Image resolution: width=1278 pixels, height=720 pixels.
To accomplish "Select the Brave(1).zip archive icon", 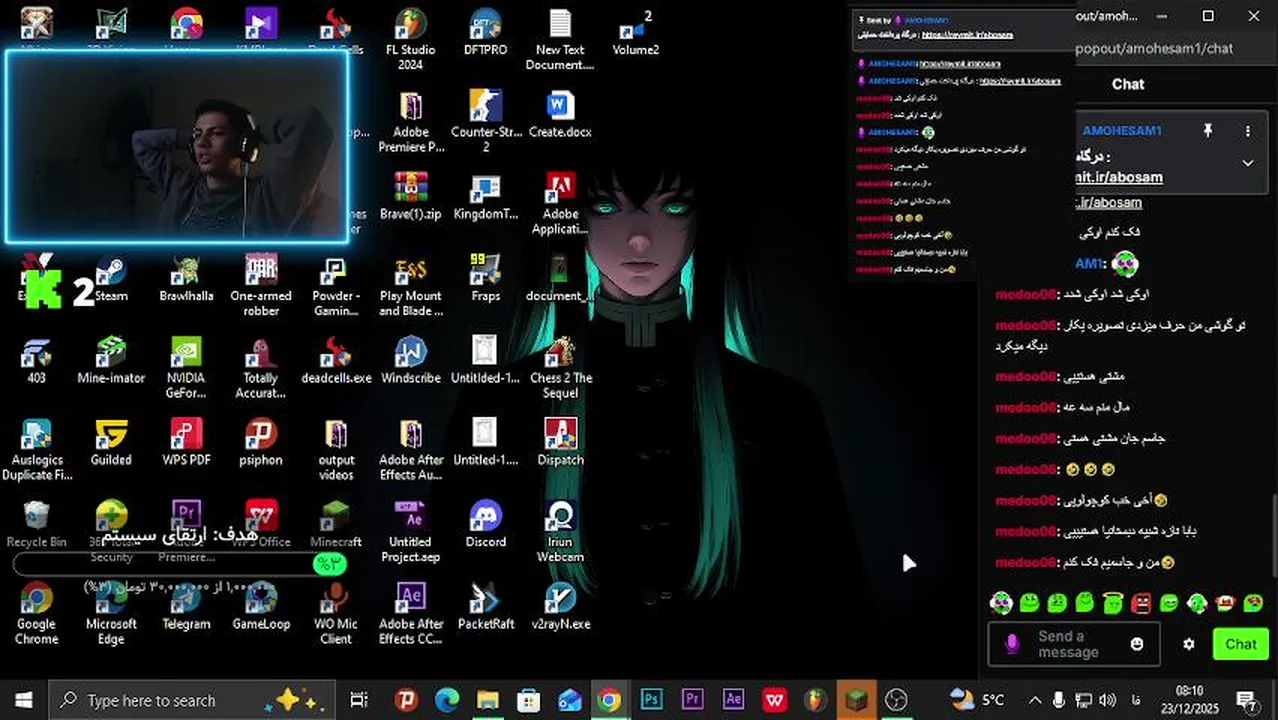I will 410,196.
